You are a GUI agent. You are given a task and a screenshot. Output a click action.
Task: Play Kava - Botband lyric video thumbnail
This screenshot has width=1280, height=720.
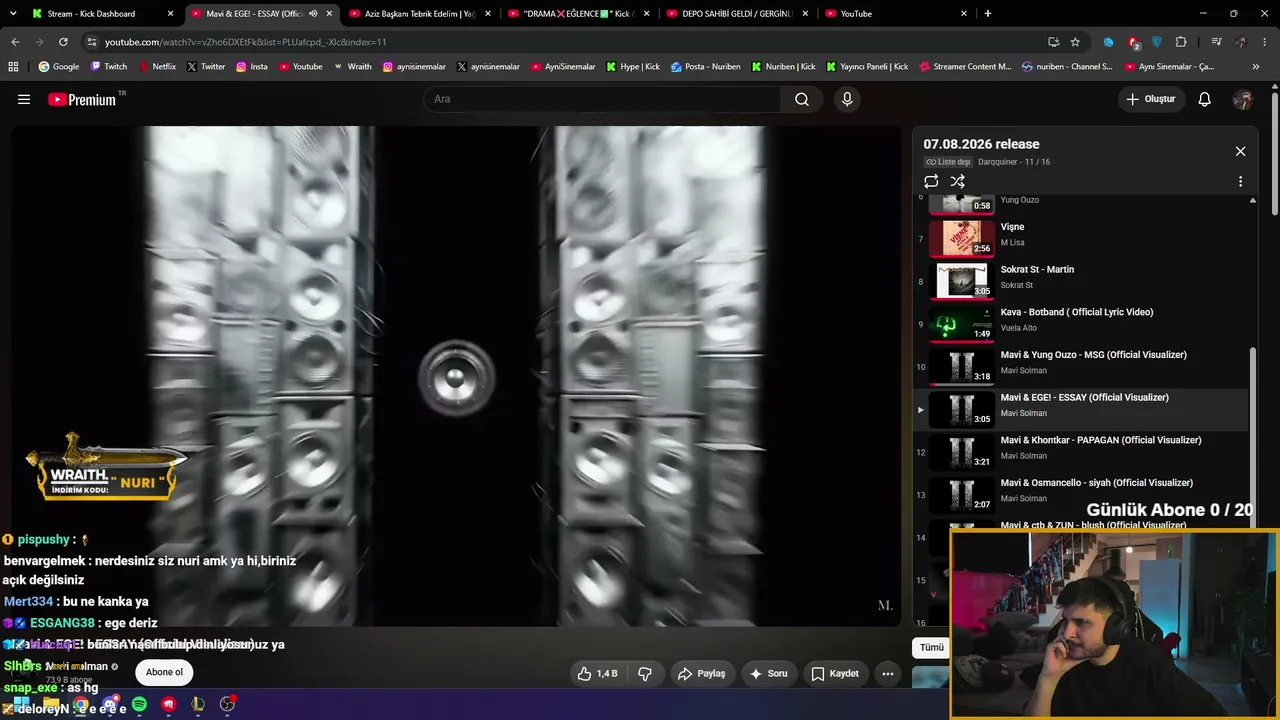click(x=962, y=323)
